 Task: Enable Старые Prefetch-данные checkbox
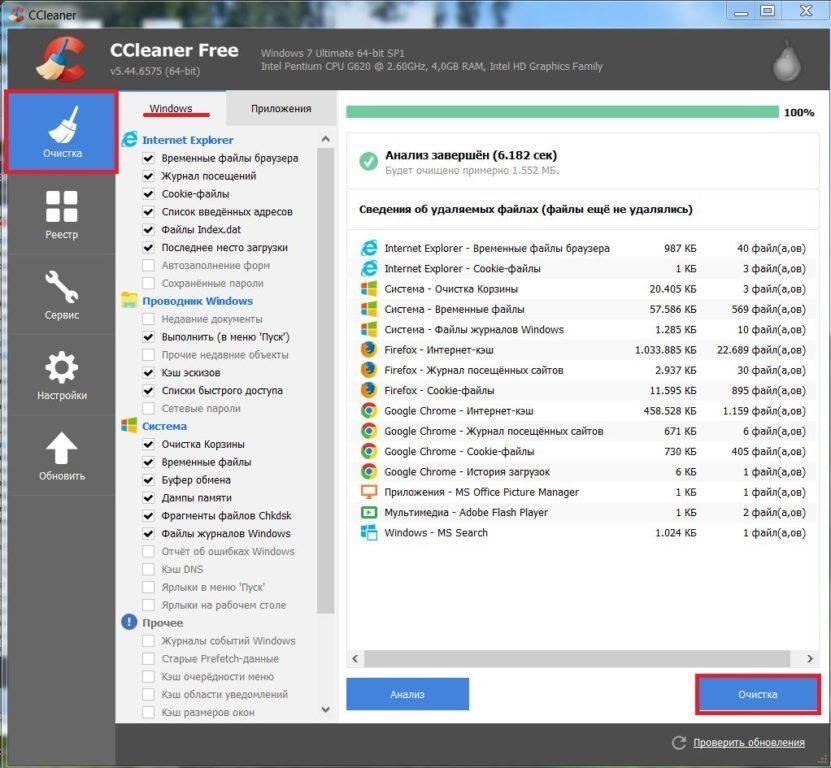point(148,659)
